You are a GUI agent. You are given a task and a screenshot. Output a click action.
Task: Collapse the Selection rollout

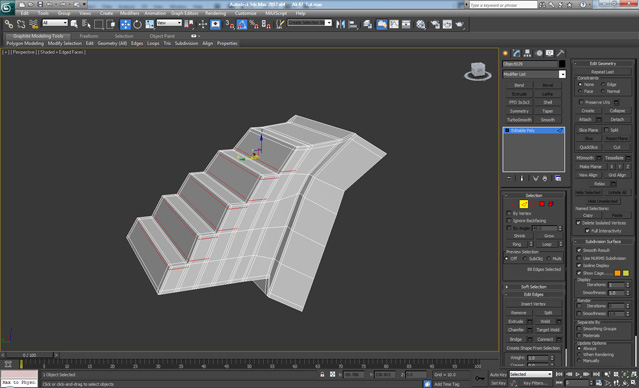click(x=534, y=195)
